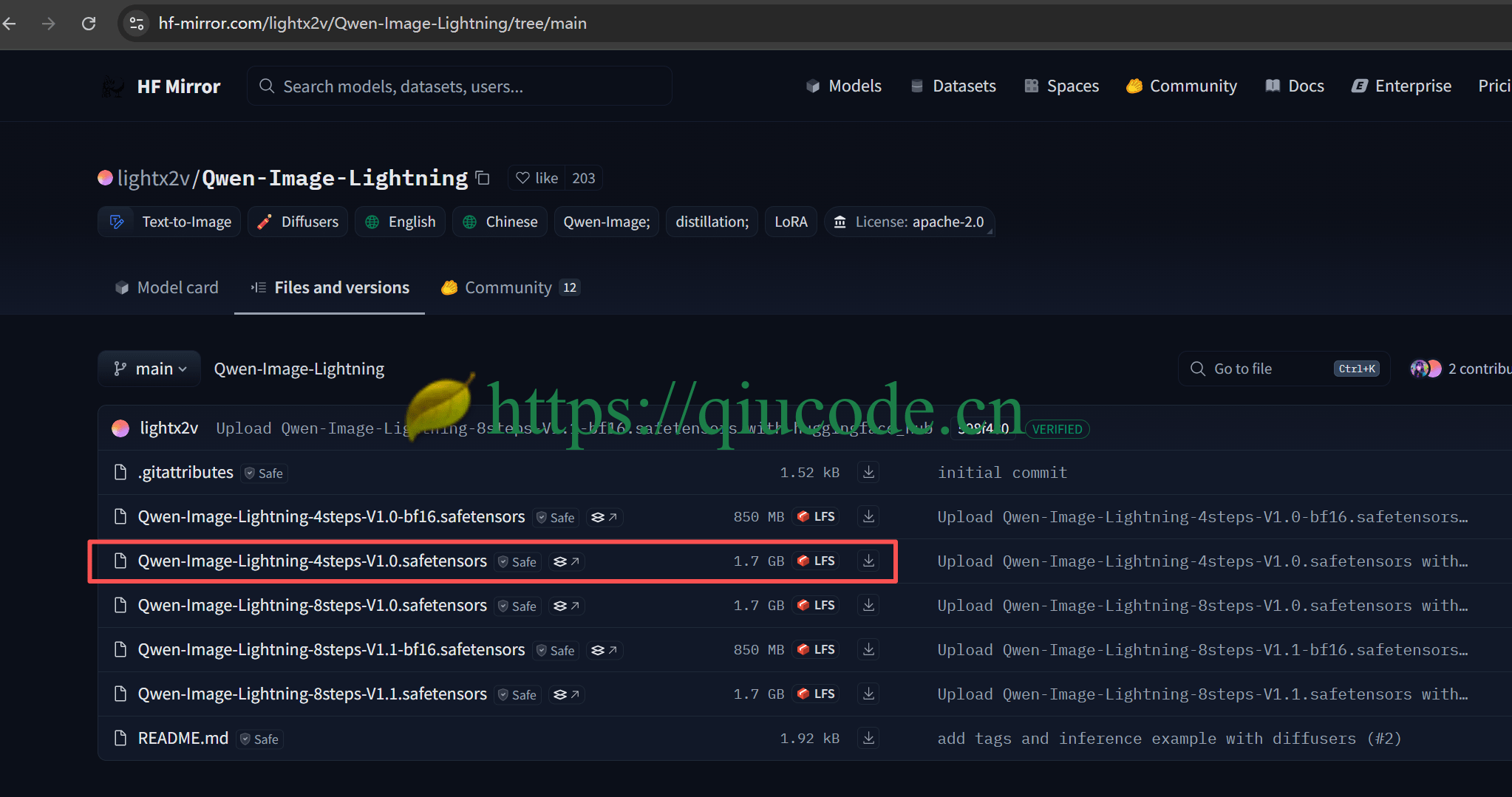1512x797 pixels.
Task: Open safetensors viewer icon for 4steps-V1.0.safetensors
Action: pos(567,561)
